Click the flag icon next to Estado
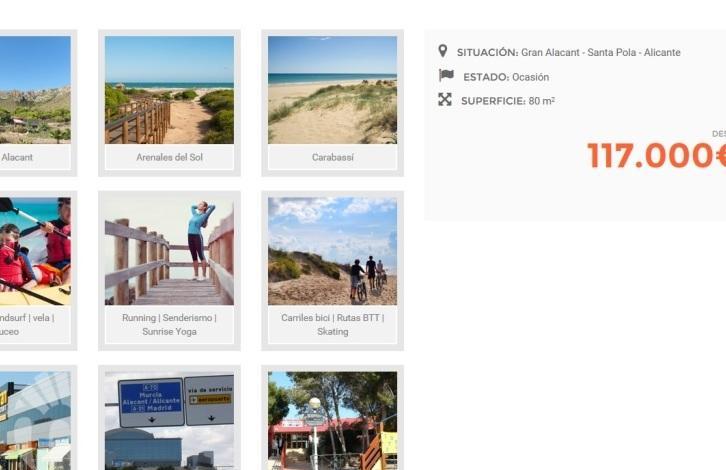Viewport: 726px width, 470px height. pyautogui.click(x=446, y=75)
